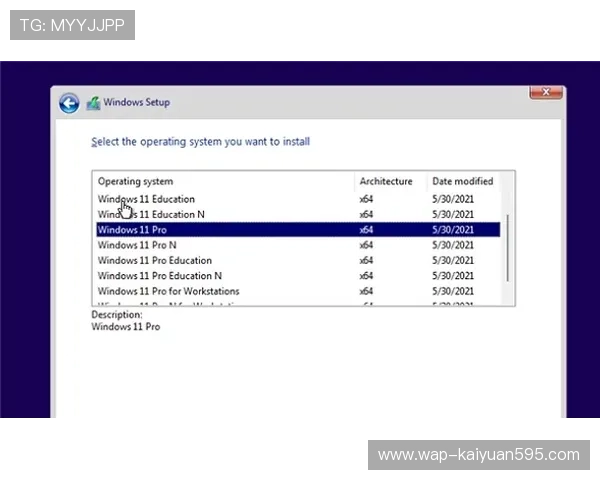Click the Date modified column header

(x=464, y=181)
